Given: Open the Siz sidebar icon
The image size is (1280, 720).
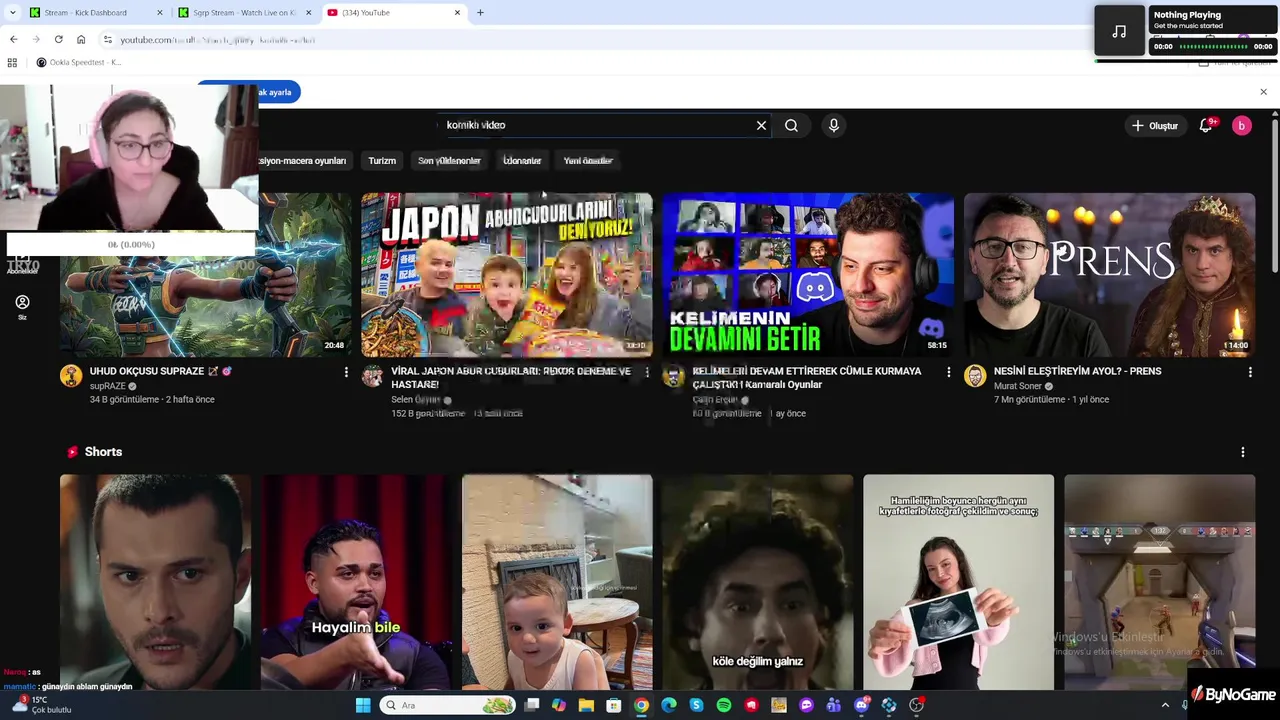Looking at the screenshot, I should click(x=22, y=307).
